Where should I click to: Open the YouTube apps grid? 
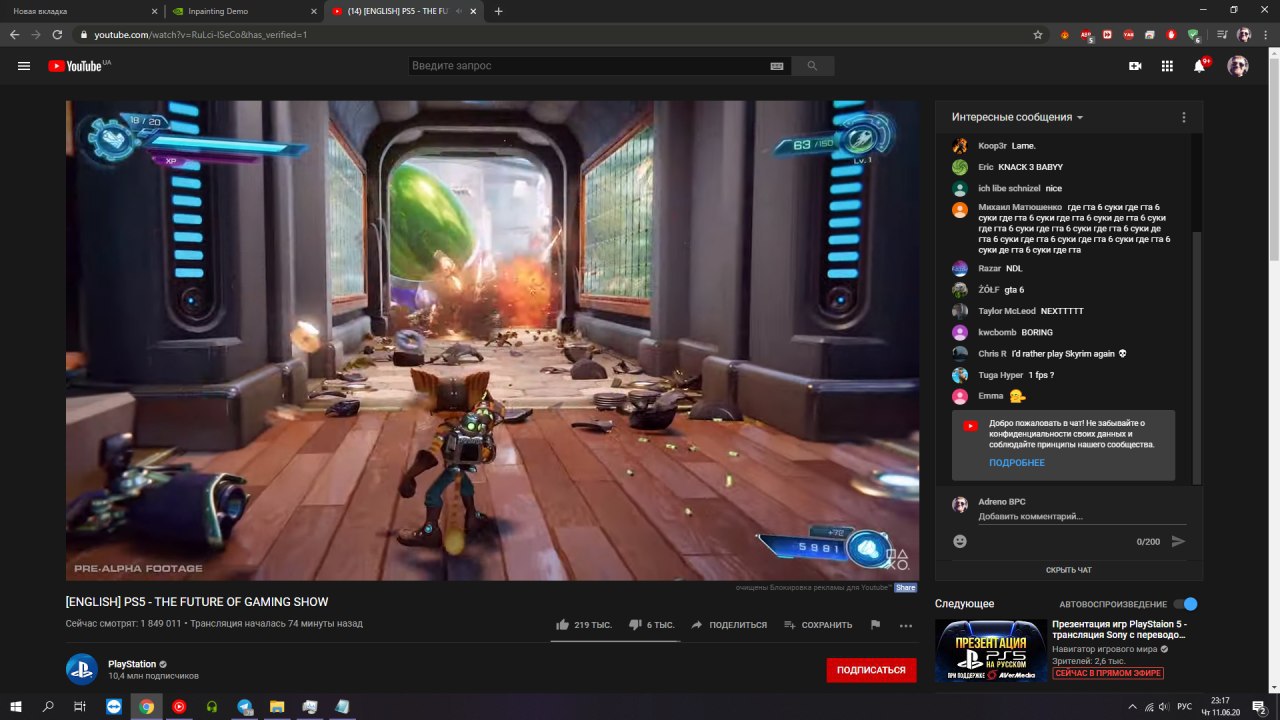1167,66
